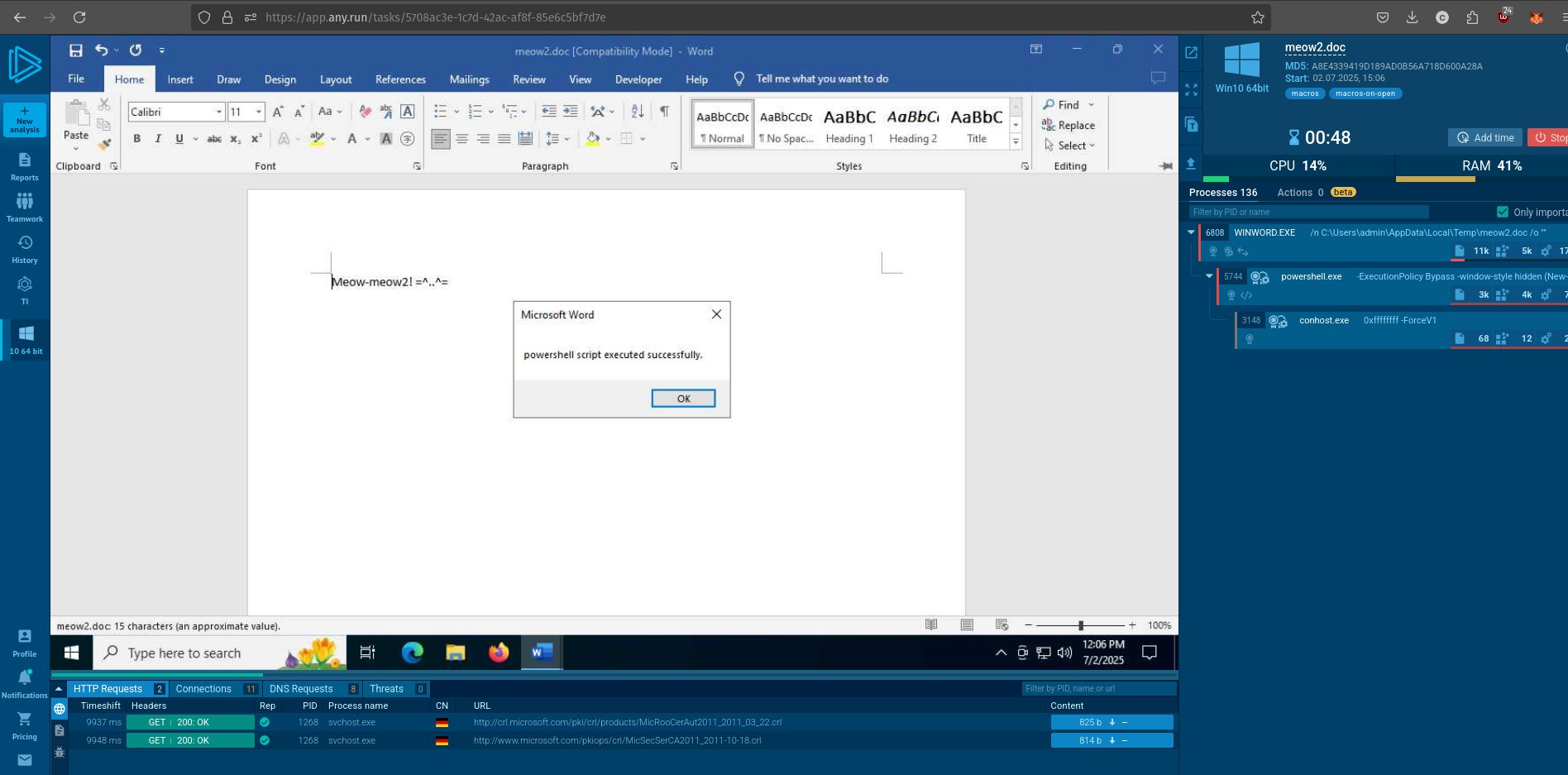Toggle Italic formatting
Screen dimensions: 1568x775
point(158,139)
